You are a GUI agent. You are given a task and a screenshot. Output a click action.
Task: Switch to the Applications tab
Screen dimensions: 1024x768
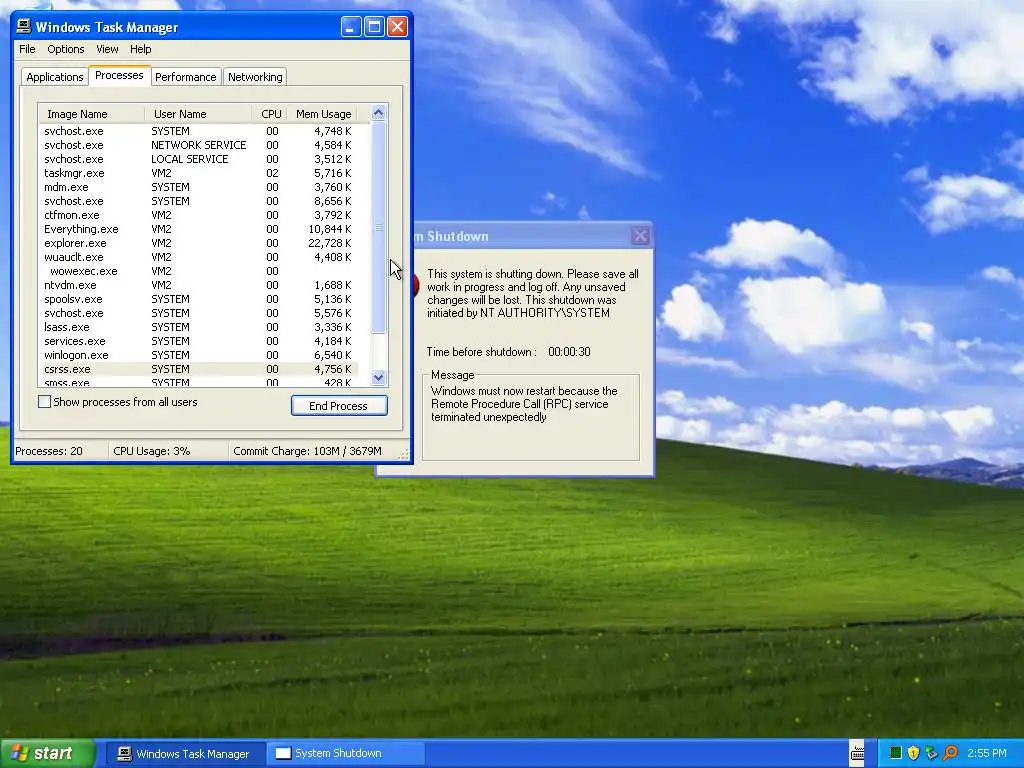pos(55,77)
